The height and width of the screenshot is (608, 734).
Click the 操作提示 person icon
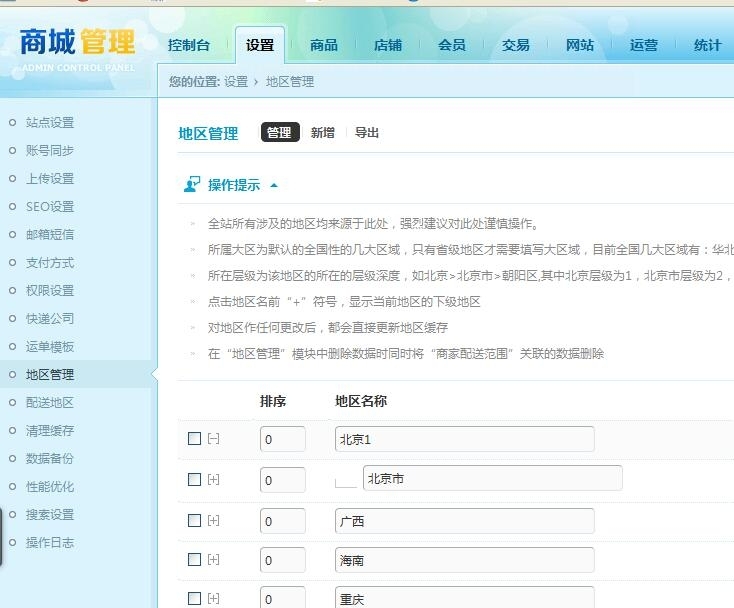[192, 184]
